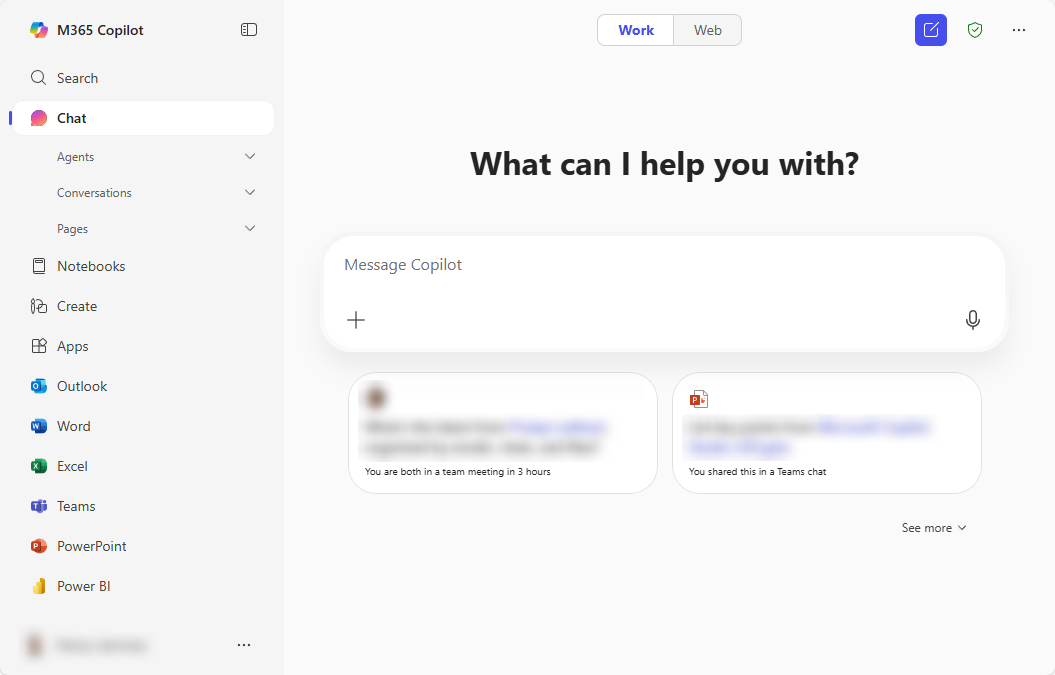Click the plus attachment icon

click(x=356, y=320)
